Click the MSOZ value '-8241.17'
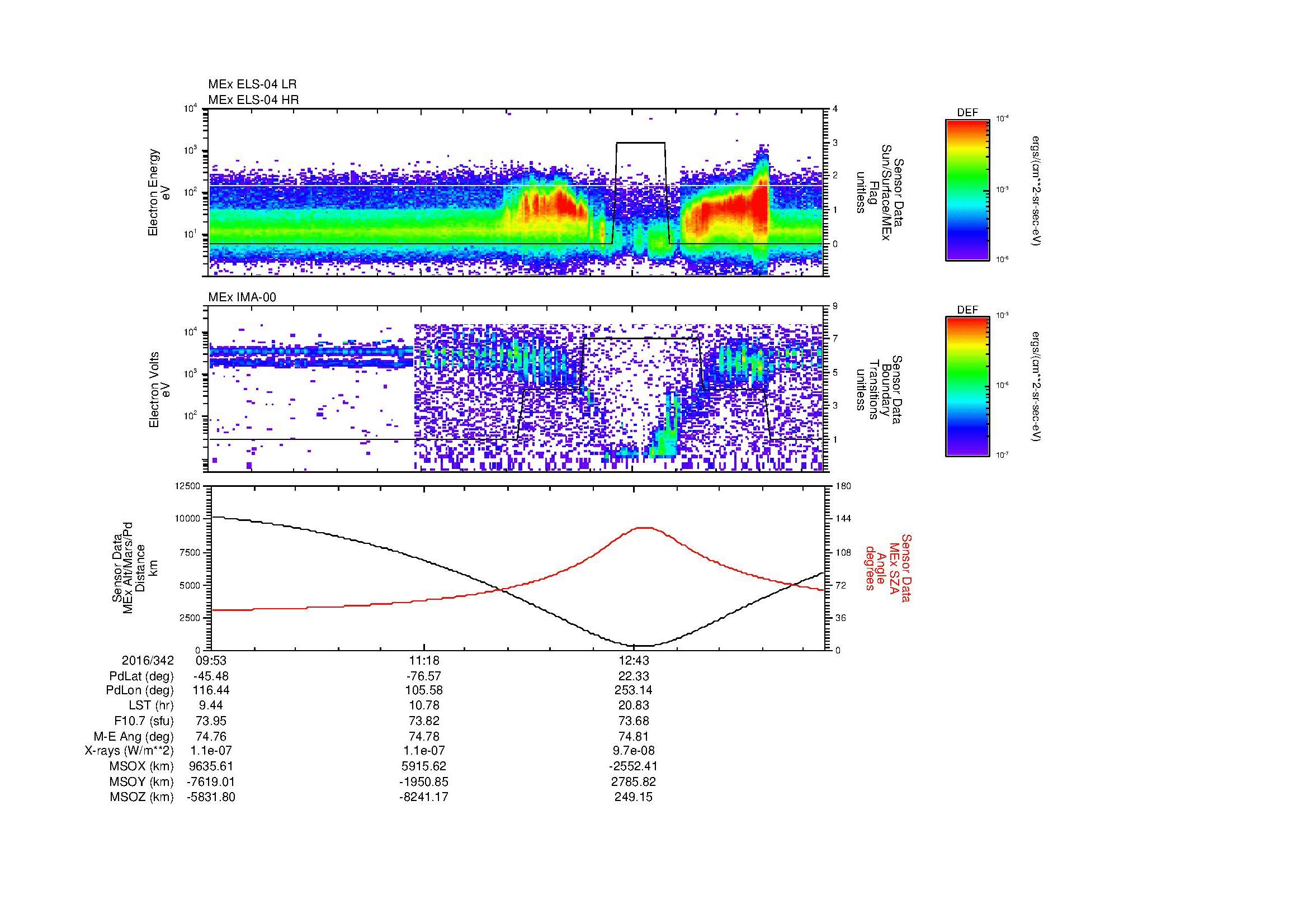This screenshot has height=924, width=1308. pyautogui.click(x=424, y=797)
